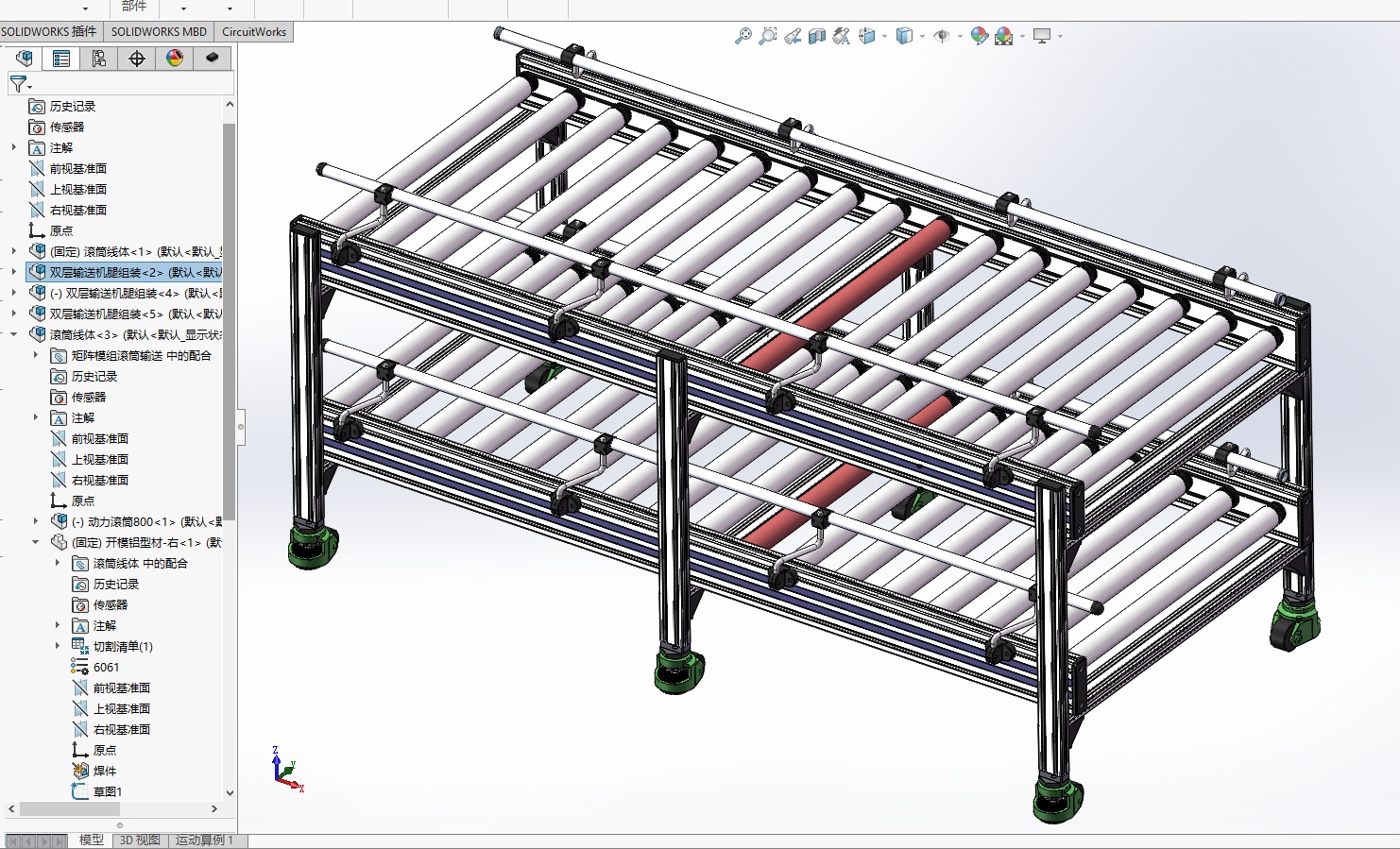
Task: Activate the Zoom to Area tool
Action: click(768, 36)
